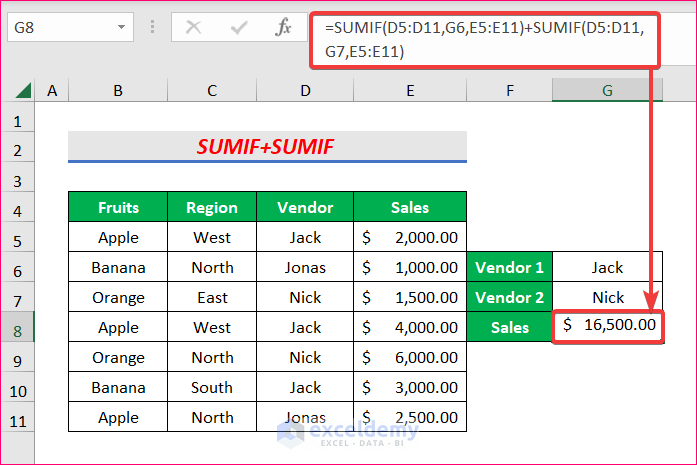Select Banana cell in row 10

[x=118, y=387]
